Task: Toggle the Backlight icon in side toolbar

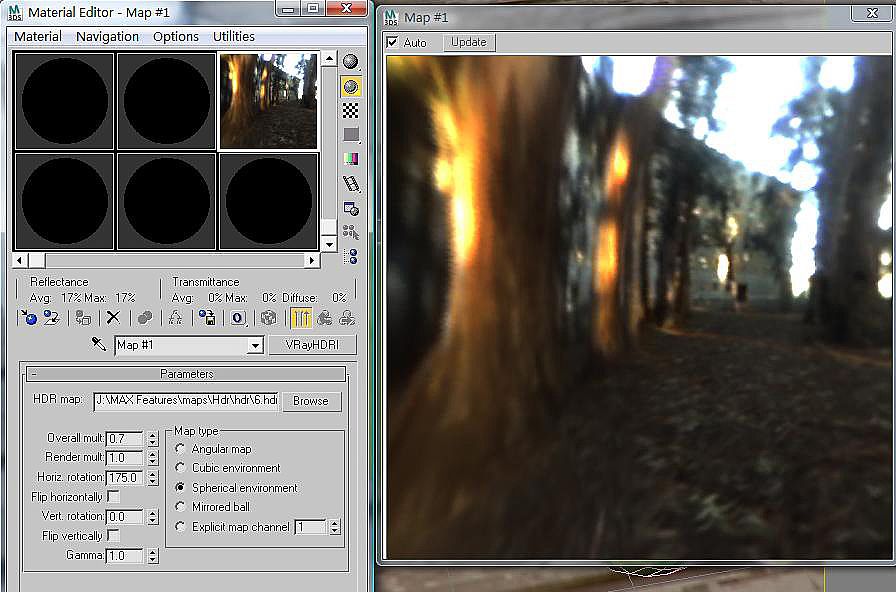Action: pyautogui.click(x=351, y=86)
